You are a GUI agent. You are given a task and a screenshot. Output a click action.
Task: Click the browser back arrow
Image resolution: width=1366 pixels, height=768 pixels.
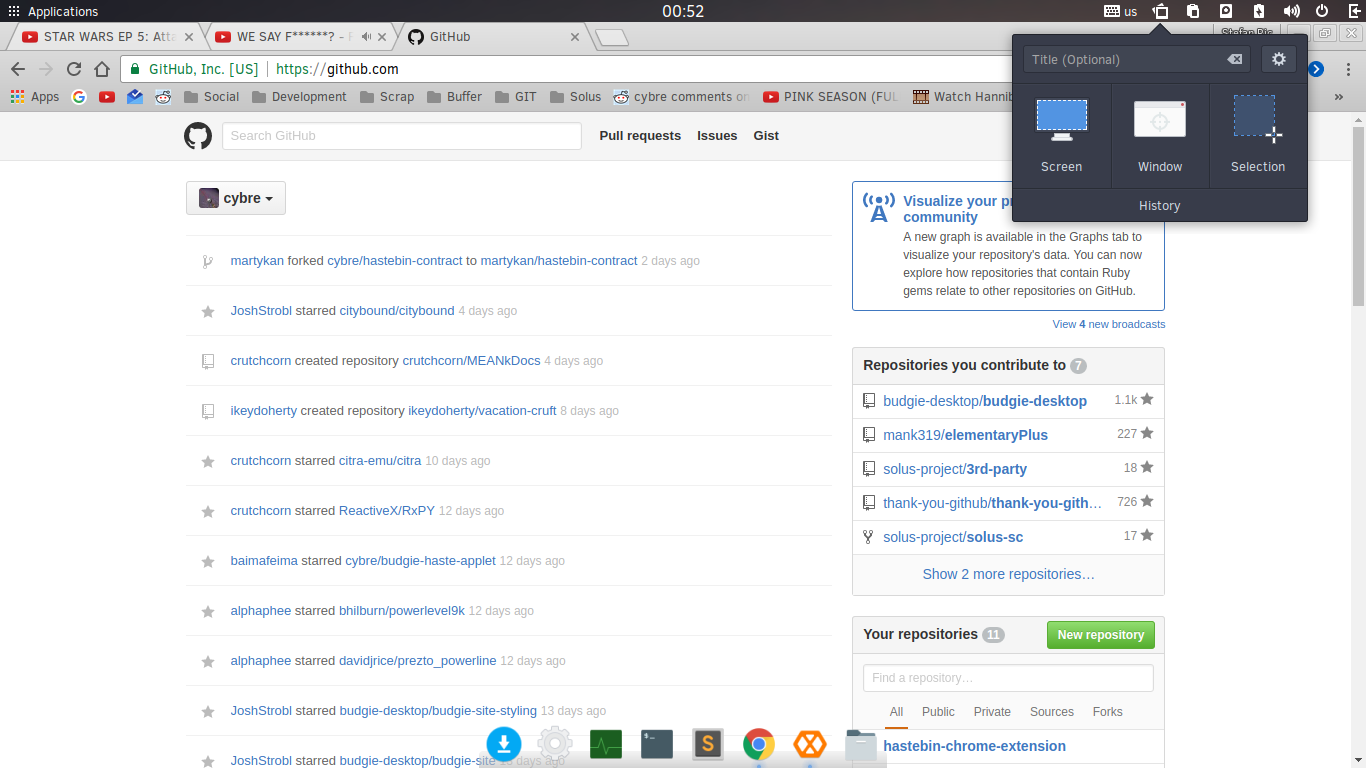18,69
